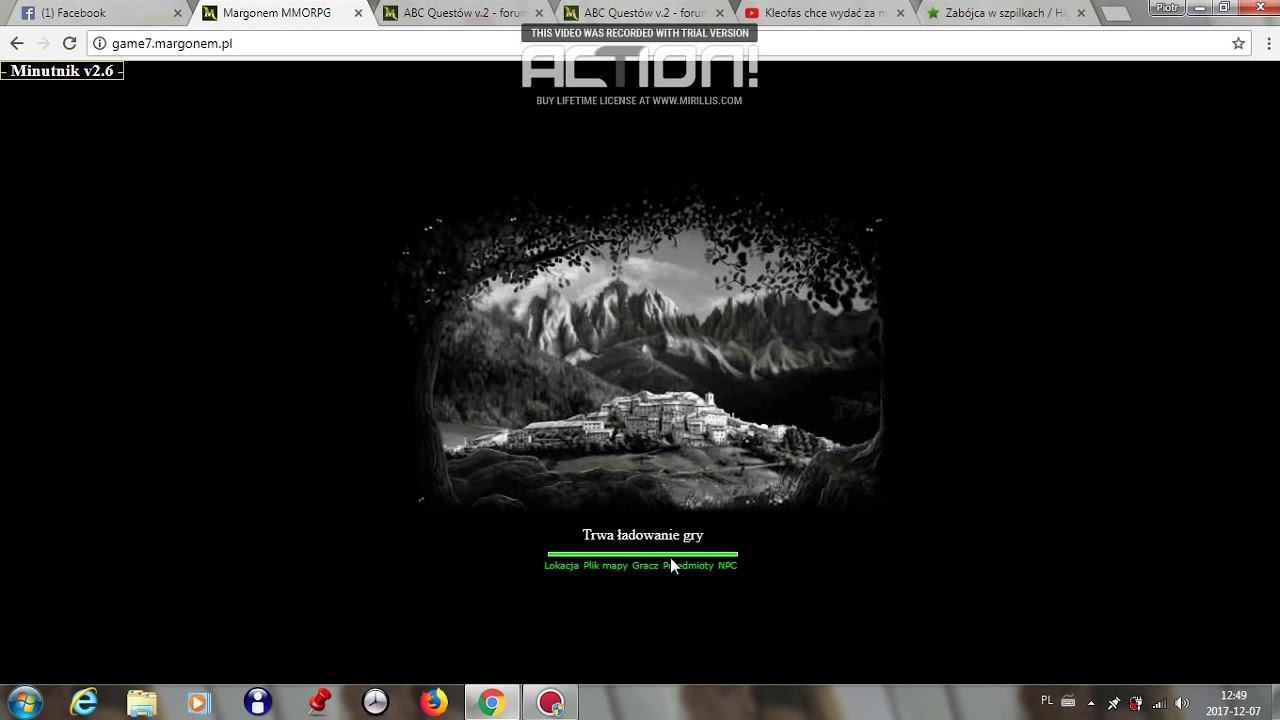Select the Margonem MMORPG tab

280,13
